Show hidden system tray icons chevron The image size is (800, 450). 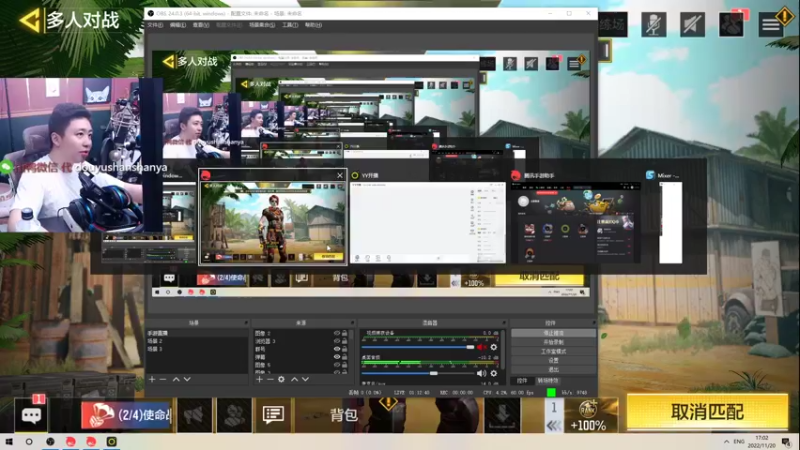[726, 442]
